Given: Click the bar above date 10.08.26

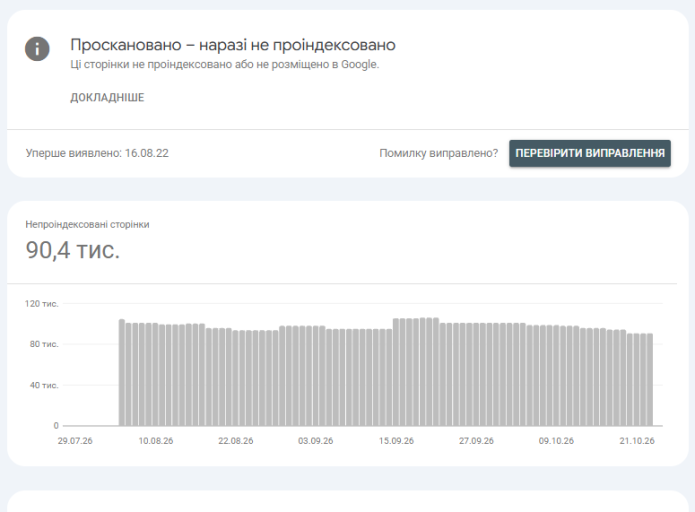Looking at the screenshot, I should pos(155,375).
